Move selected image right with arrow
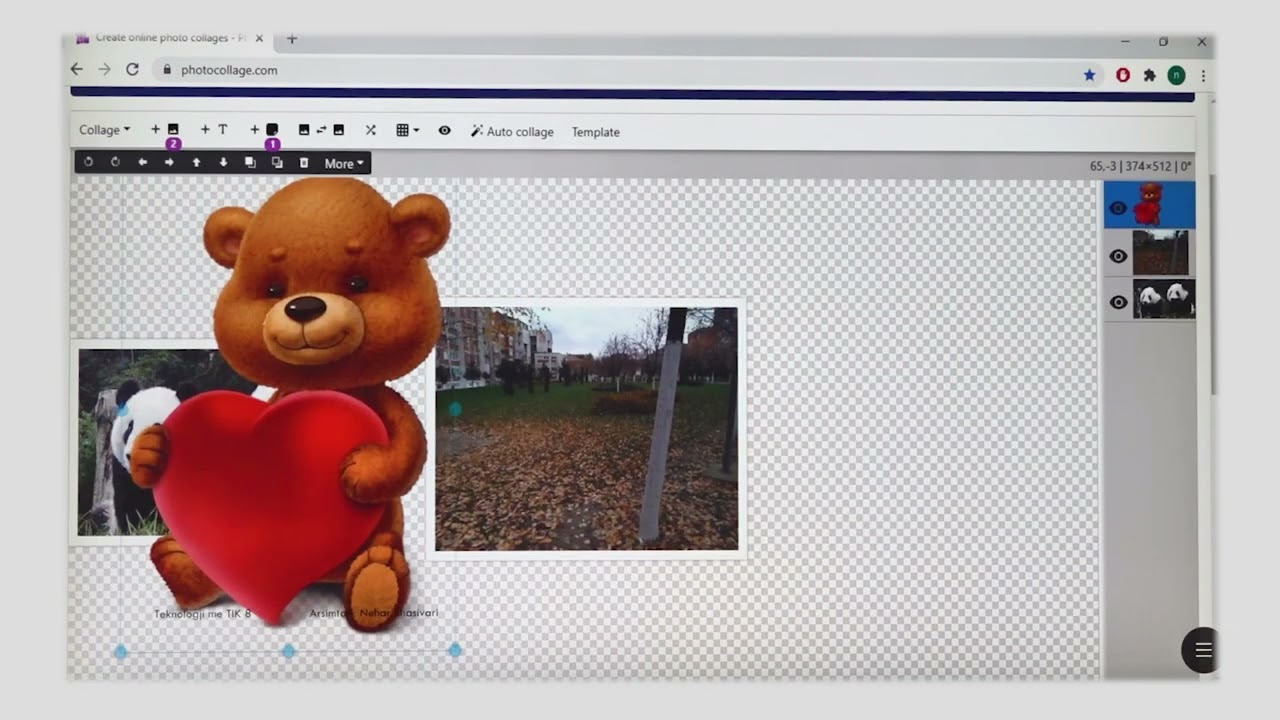Image resolution: width=1280 pixels, height=720 pixels. tap(169, 162)
